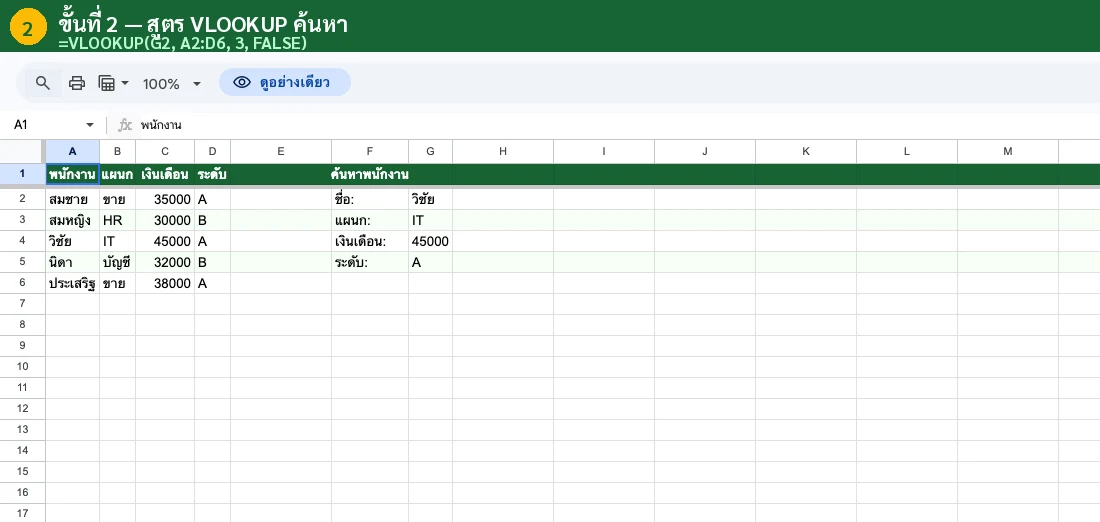Click the ค้นหาพนักงาน header cell

click(x=370, y=174)
